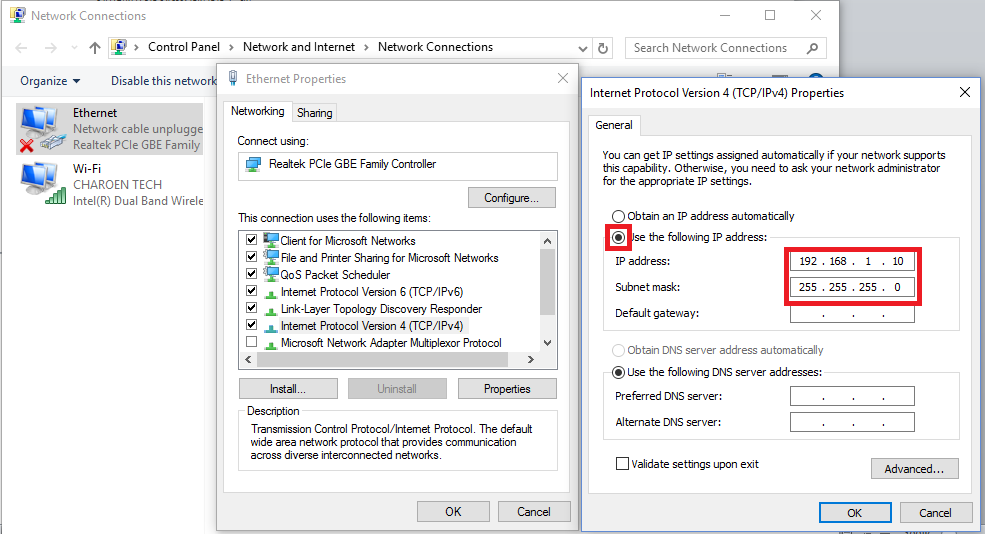Click the search magnifier icon
985x534 pixels.
point(812,48)
